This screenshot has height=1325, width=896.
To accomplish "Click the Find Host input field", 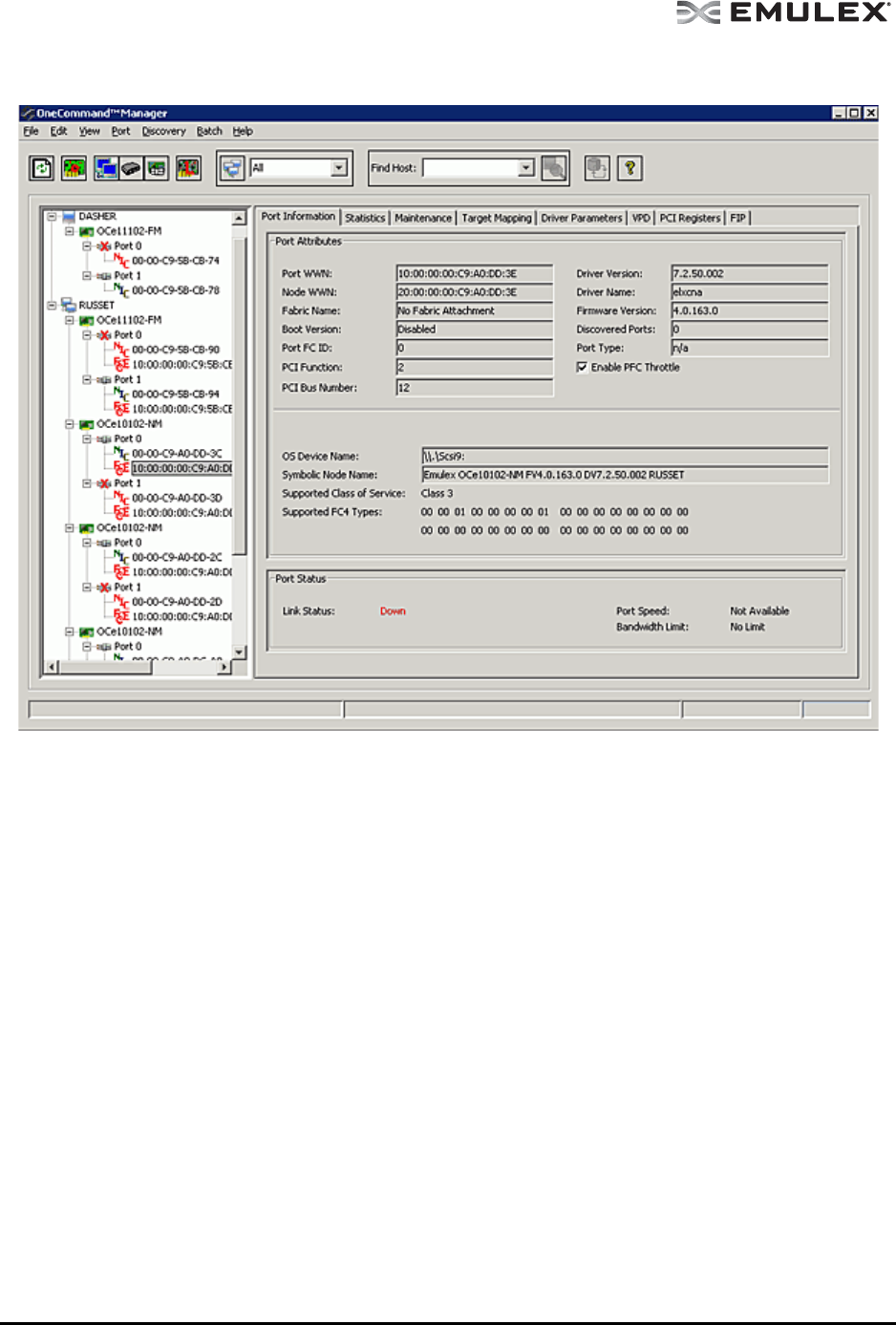I will click(471, 168).
